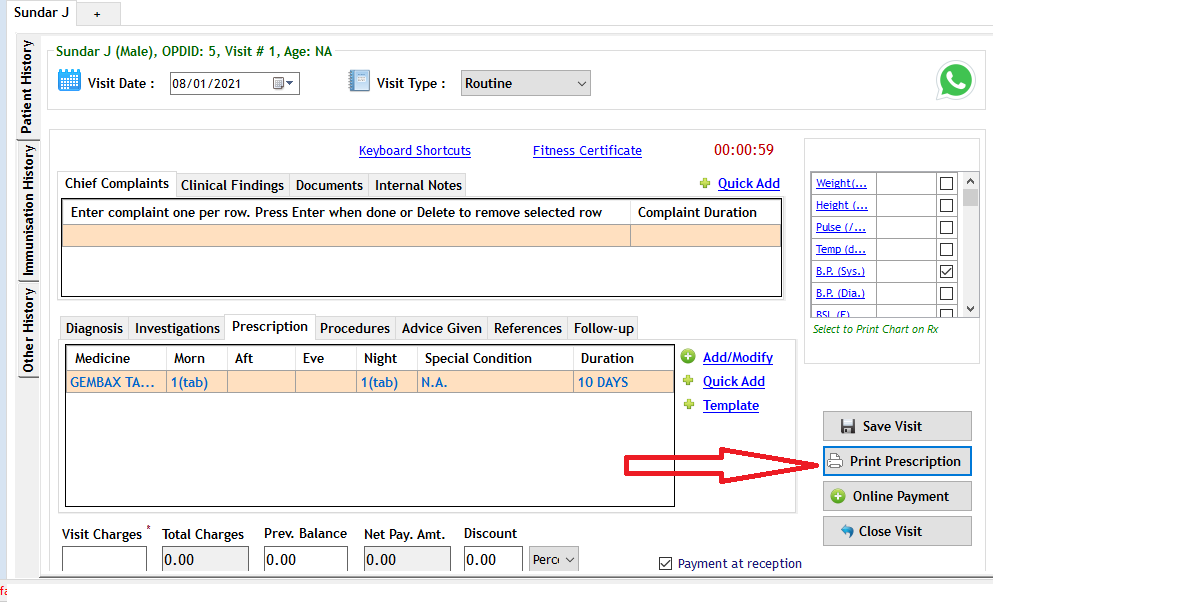Click the green plus icon beside Quick Add

tap(706, 183)
